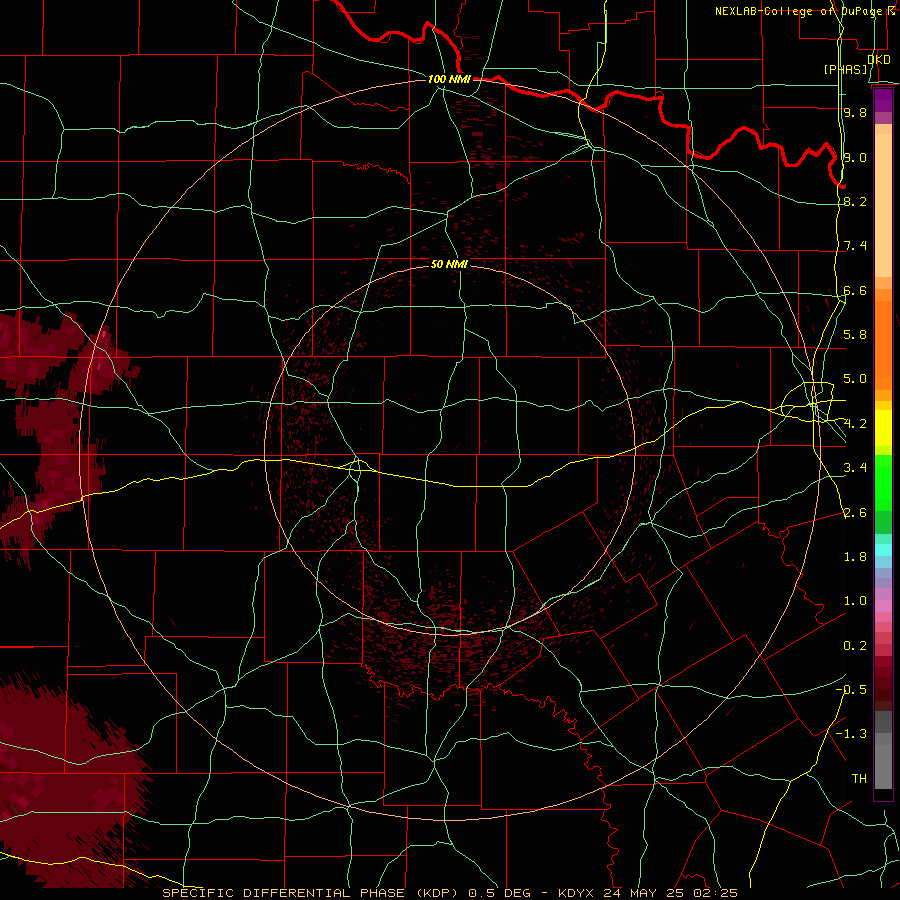Screen dimensions: 900x900
Task: Click the 9.8 value on the scale
Action: [855, 113]
